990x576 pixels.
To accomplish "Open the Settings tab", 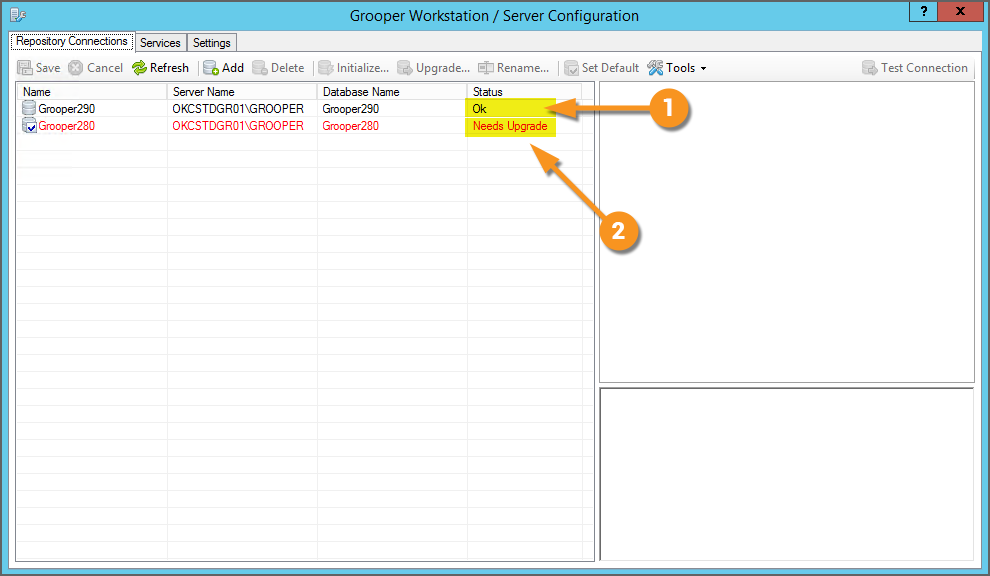I will click(212, 42).
